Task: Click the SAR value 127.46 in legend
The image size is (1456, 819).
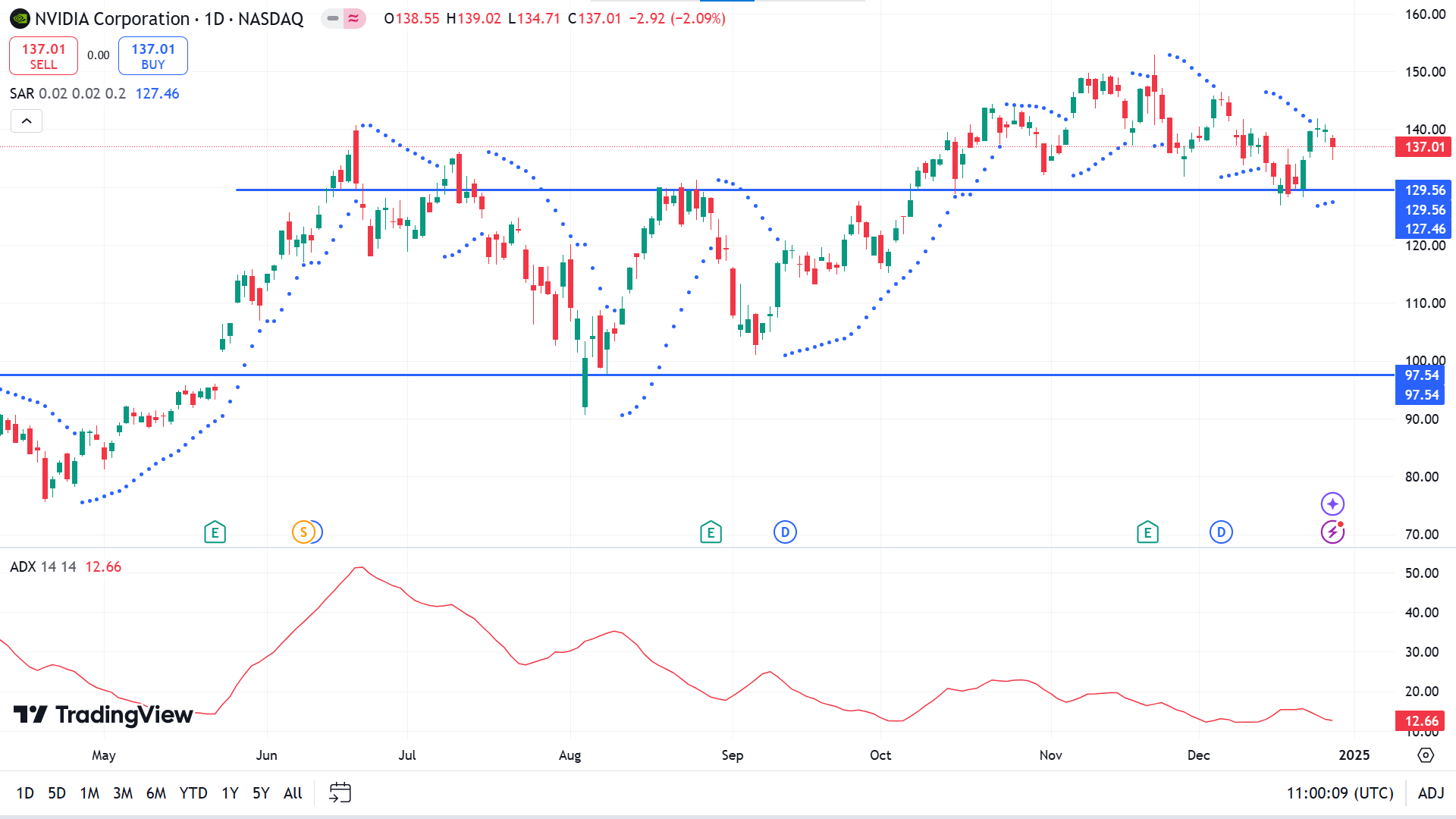Action: click(x=157, y=93)
